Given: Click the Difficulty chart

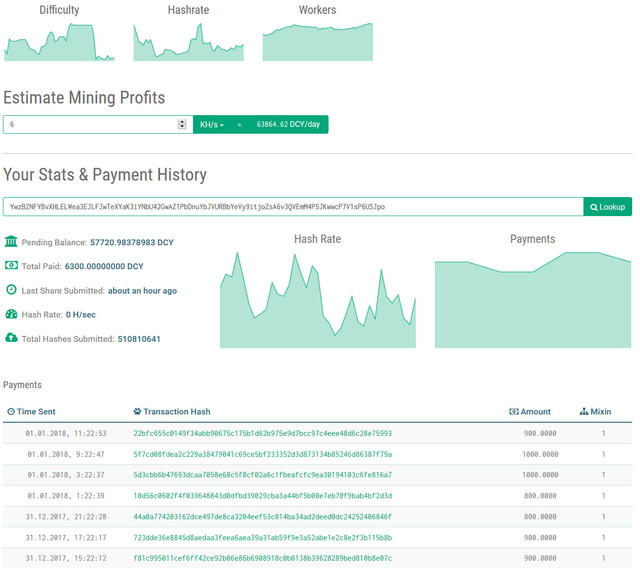Looking at the screenshot, I should (59, 42).
